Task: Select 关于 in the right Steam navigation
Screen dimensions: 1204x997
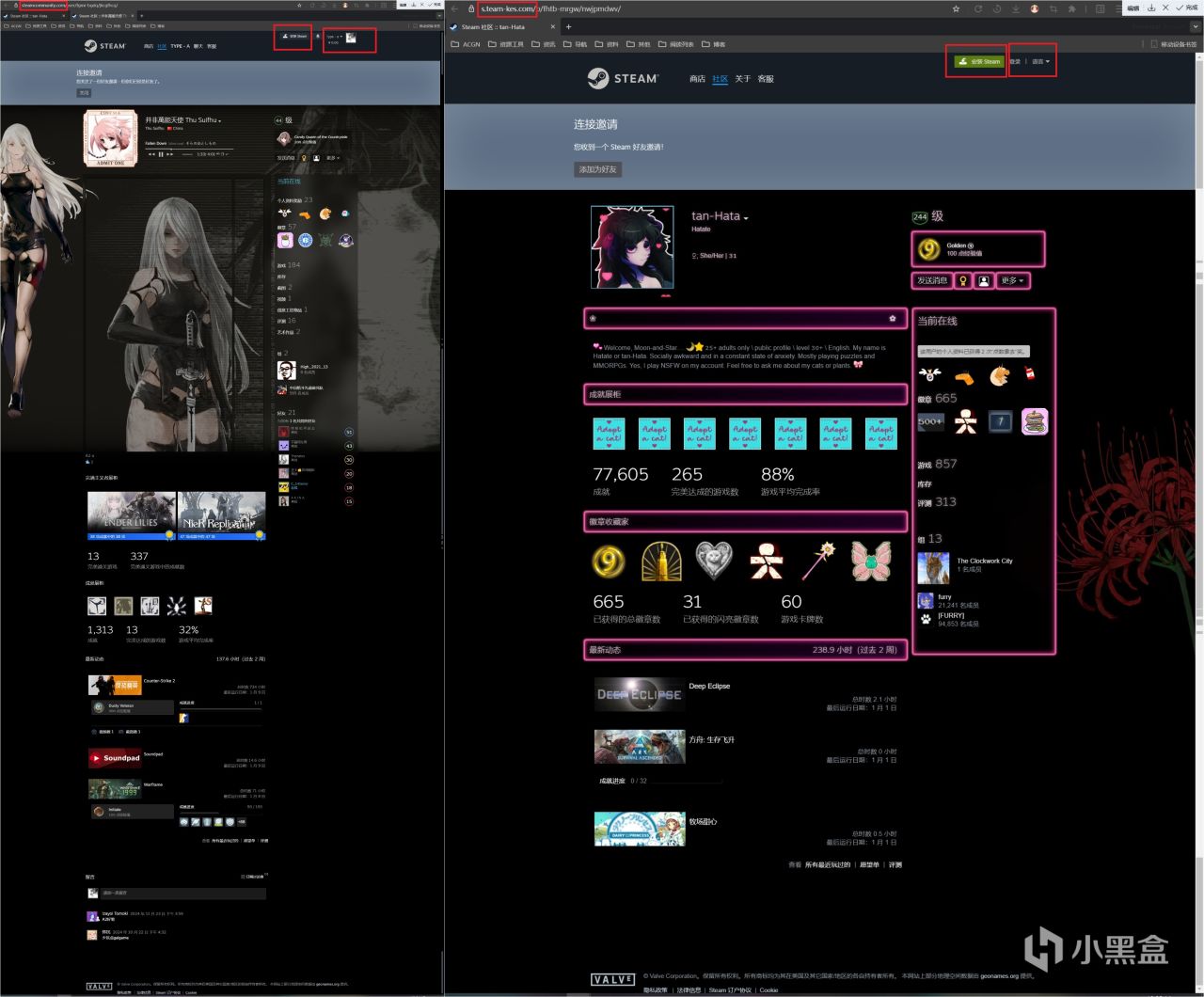Action: click(x=743, y=79)
